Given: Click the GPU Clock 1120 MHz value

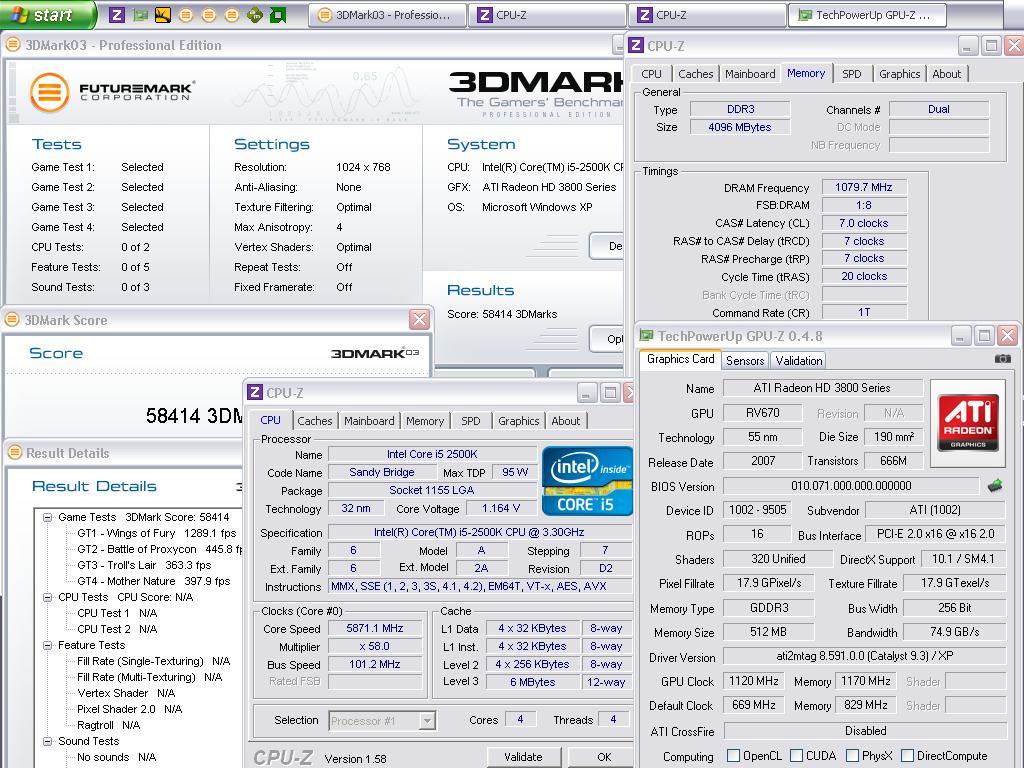Looking at the screenshot, I should [754, 681].
